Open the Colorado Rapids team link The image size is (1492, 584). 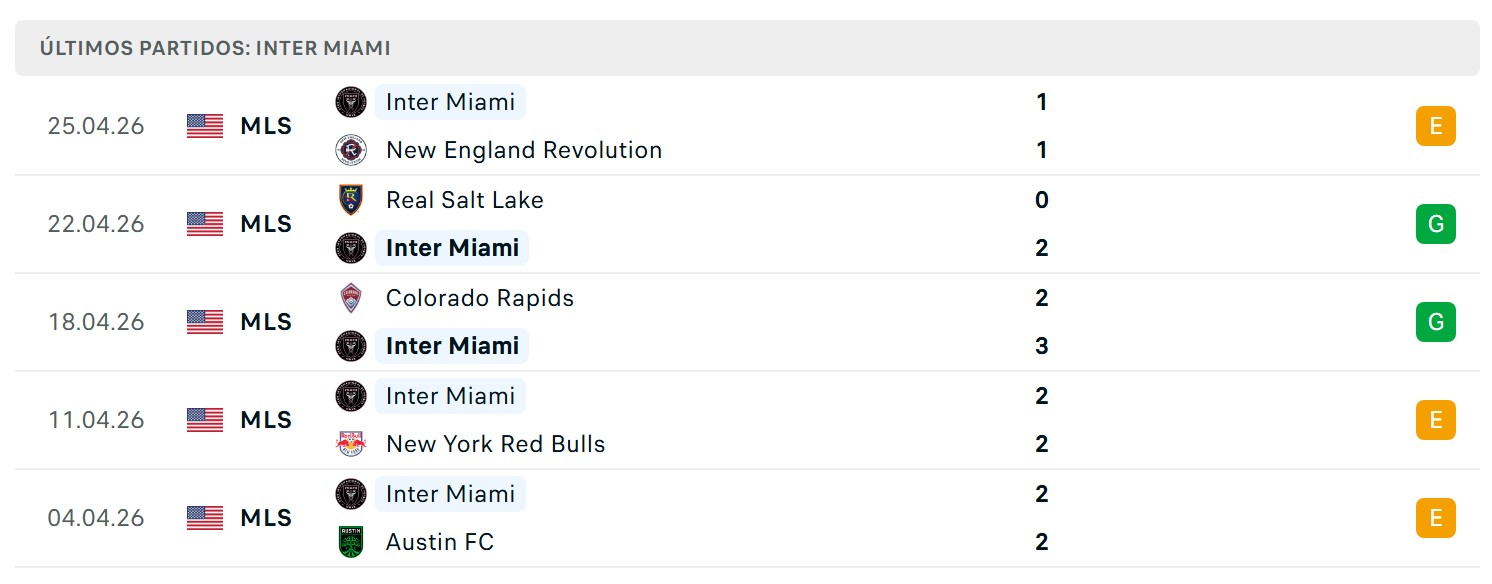click(480, 298)
